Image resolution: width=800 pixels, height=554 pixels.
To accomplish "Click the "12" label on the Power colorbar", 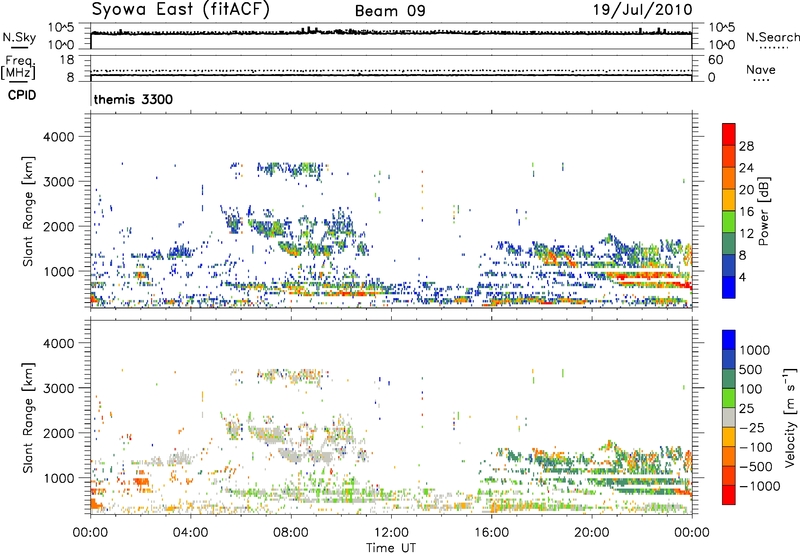I will click(746, 234).
